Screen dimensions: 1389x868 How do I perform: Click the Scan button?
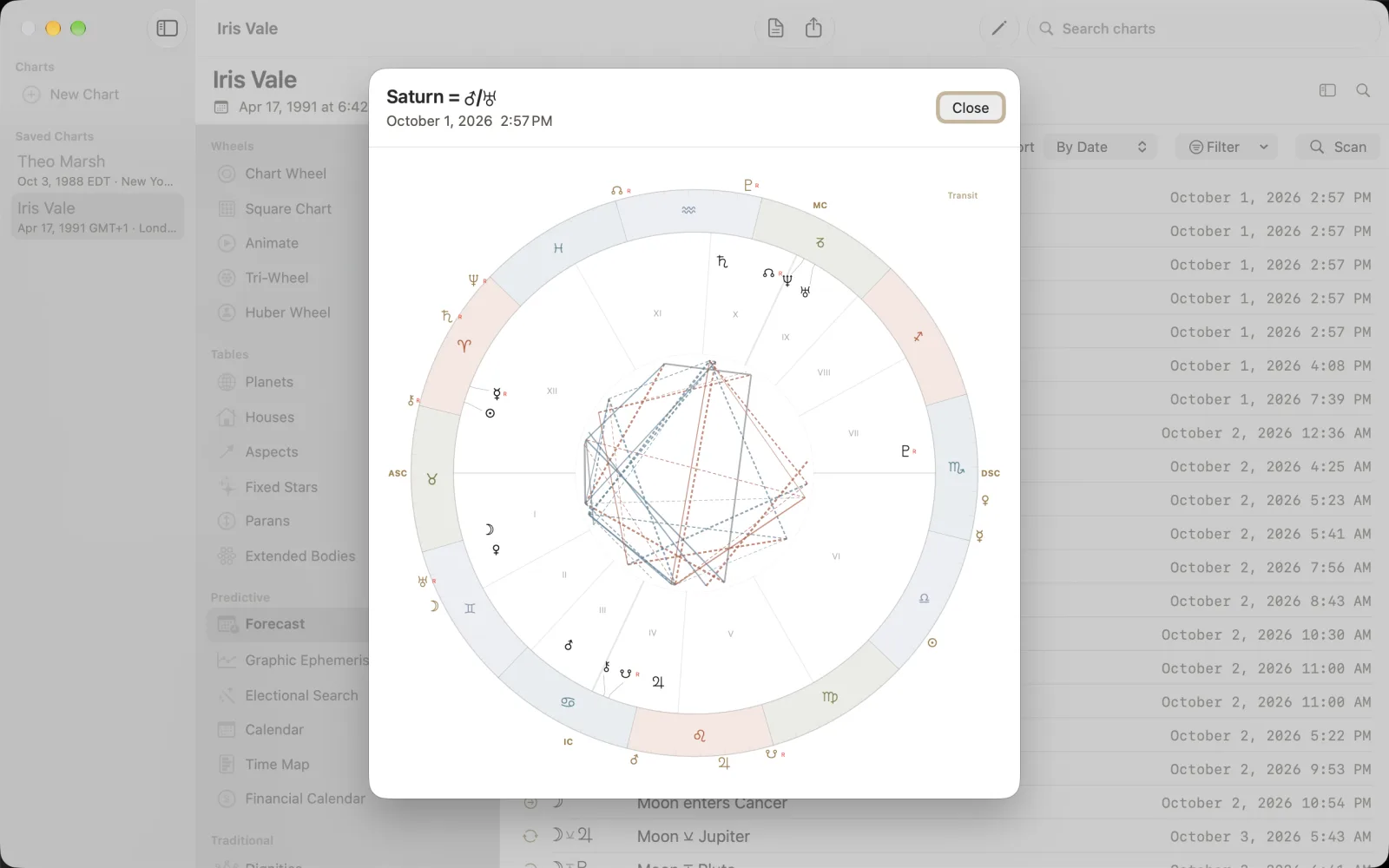click(1338, 148)
